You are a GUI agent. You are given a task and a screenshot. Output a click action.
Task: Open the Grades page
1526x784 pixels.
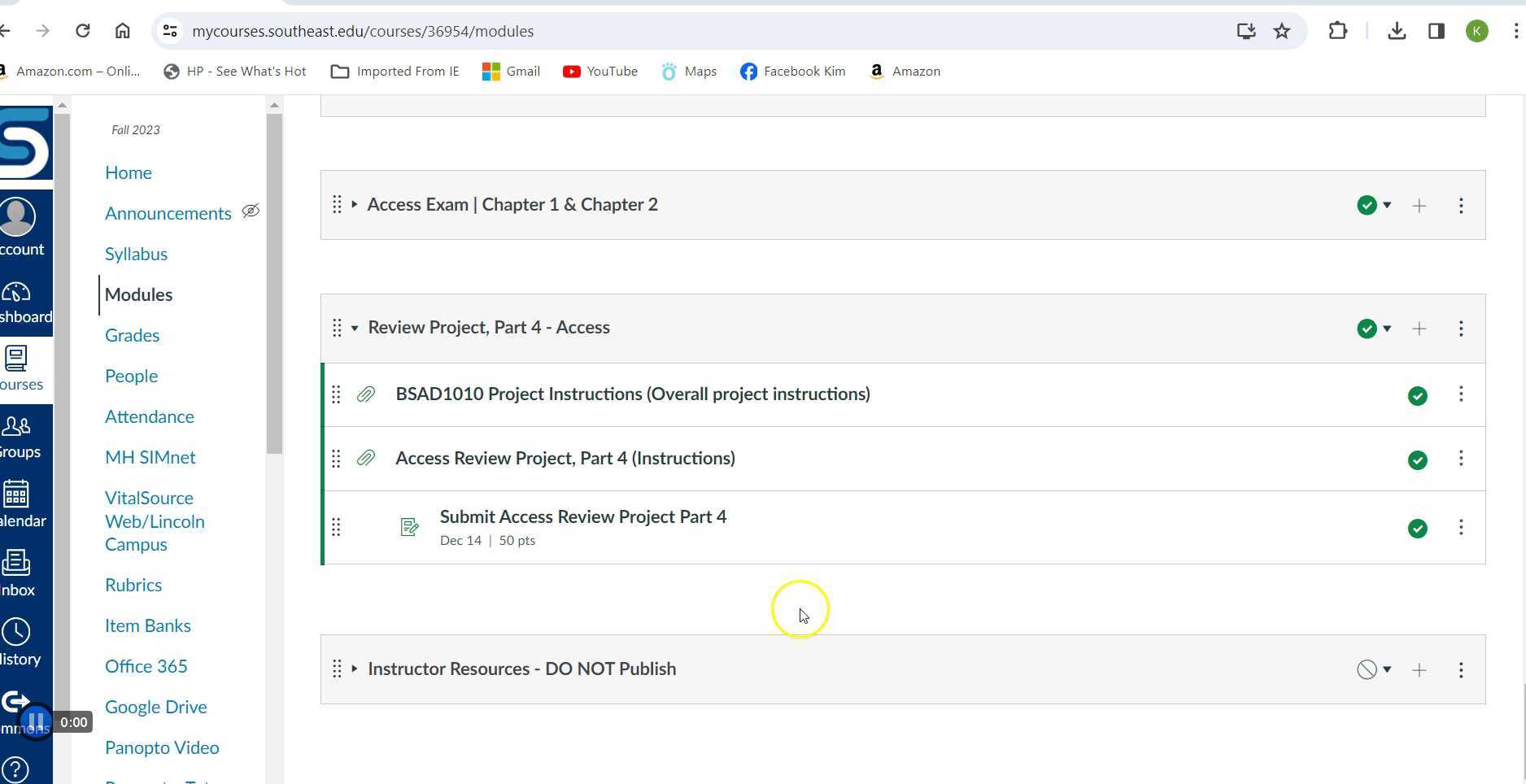(x=132, y=335)
